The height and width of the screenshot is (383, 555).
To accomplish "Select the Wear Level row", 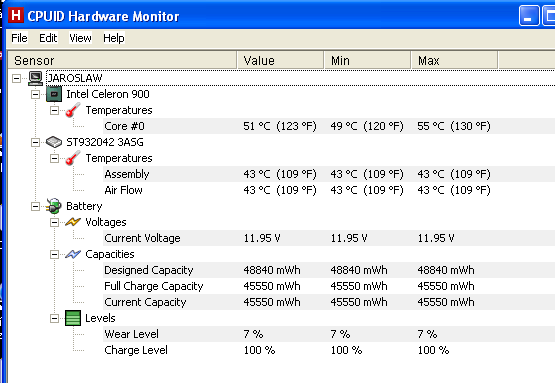I will 281,334.
